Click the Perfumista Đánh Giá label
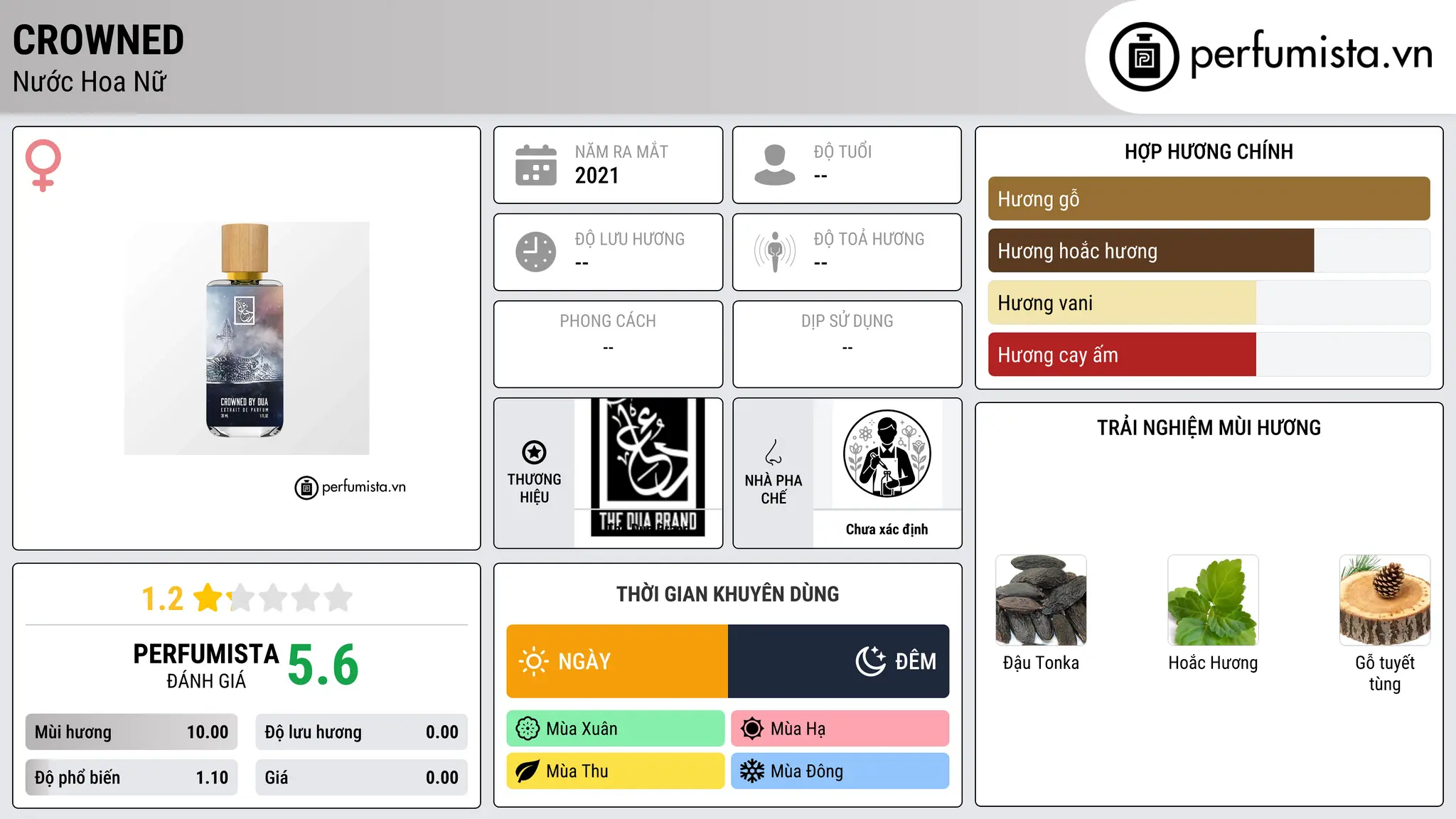The height and width of the screenshot is (819, 1456). 206,665
